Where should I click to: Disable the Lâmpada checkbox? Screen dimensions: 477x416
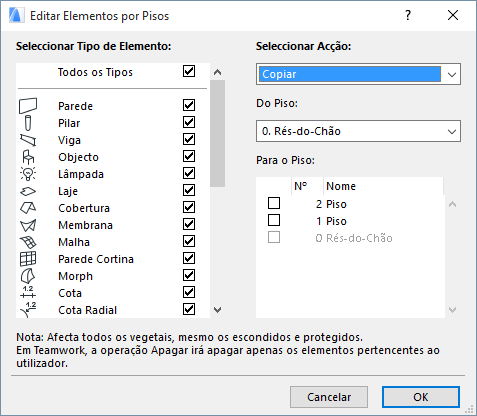189,173
